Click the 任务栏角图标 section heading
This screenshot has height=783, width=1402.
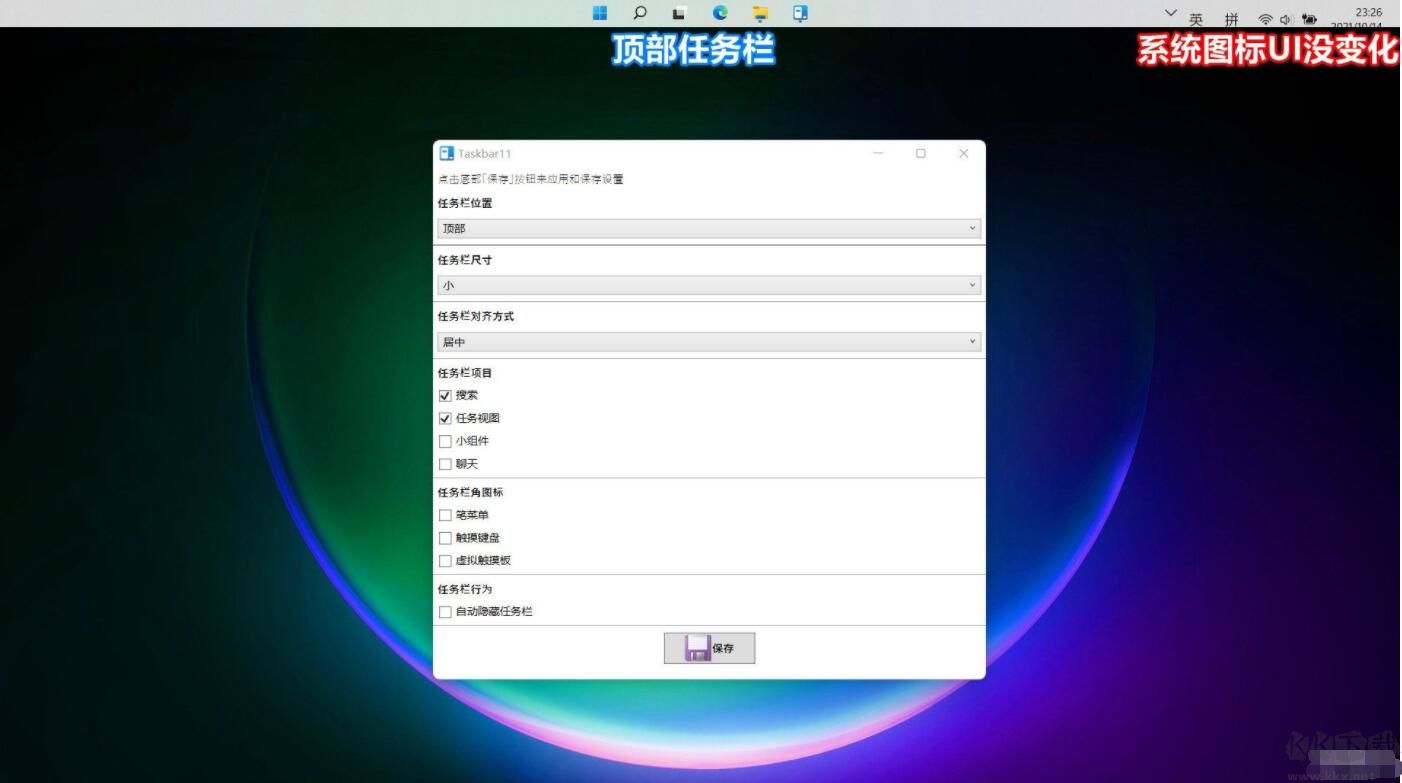tap(470, 492)
